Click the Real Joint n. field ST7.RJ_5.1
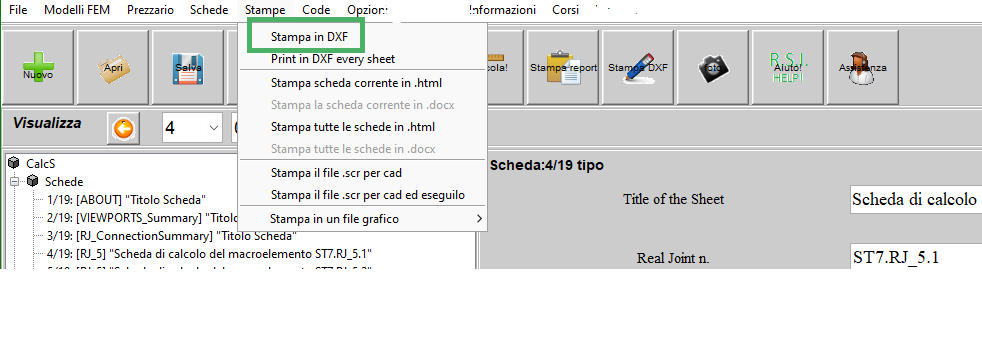 (x=916, y=258)
